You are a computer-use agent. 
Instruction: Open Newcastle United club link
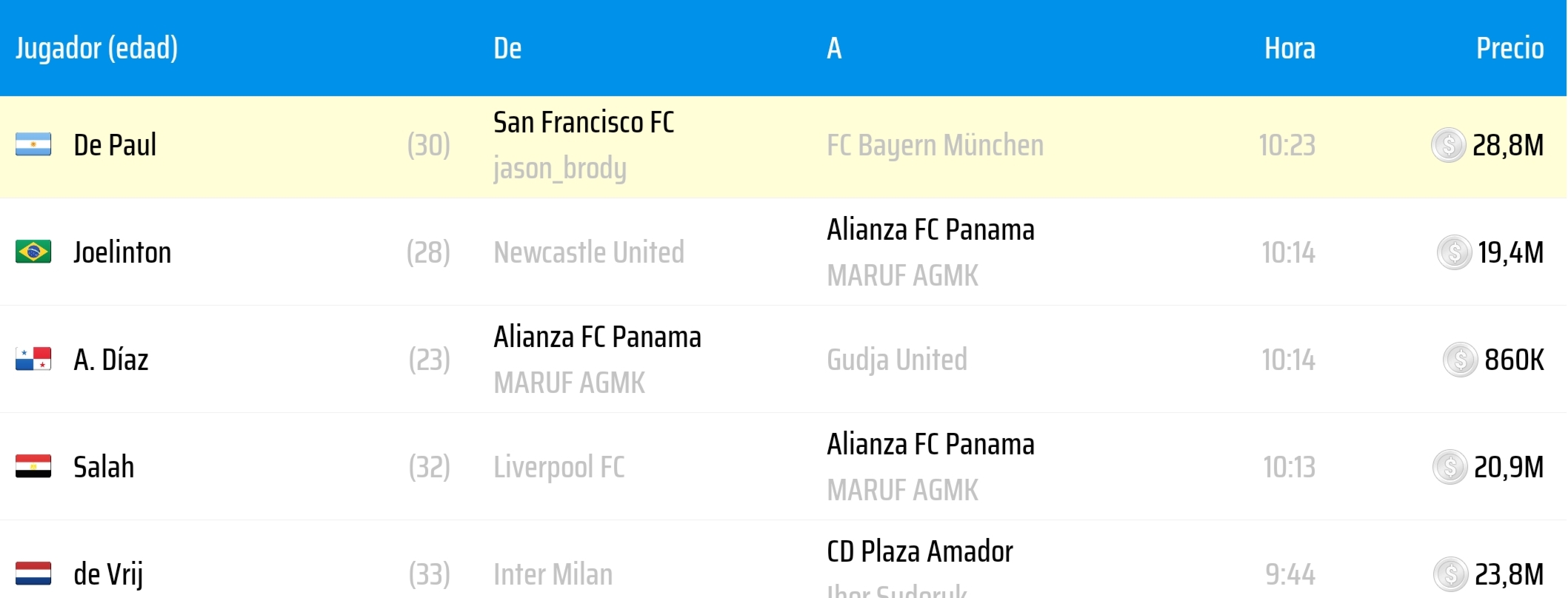tap(589, 252)
